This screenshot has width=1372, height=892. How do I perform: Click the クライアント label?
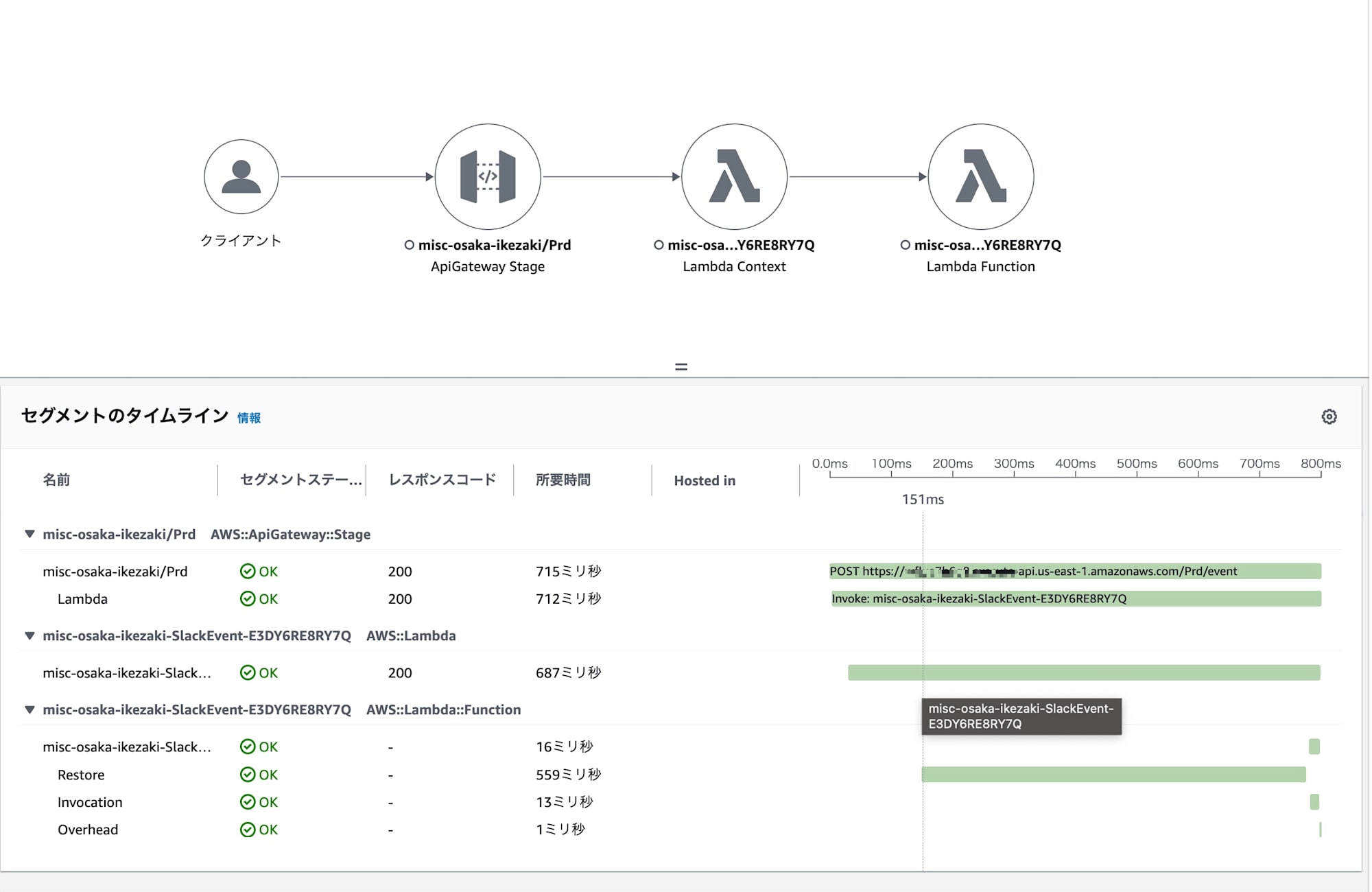pyautogui.click(x=241, y=241)
